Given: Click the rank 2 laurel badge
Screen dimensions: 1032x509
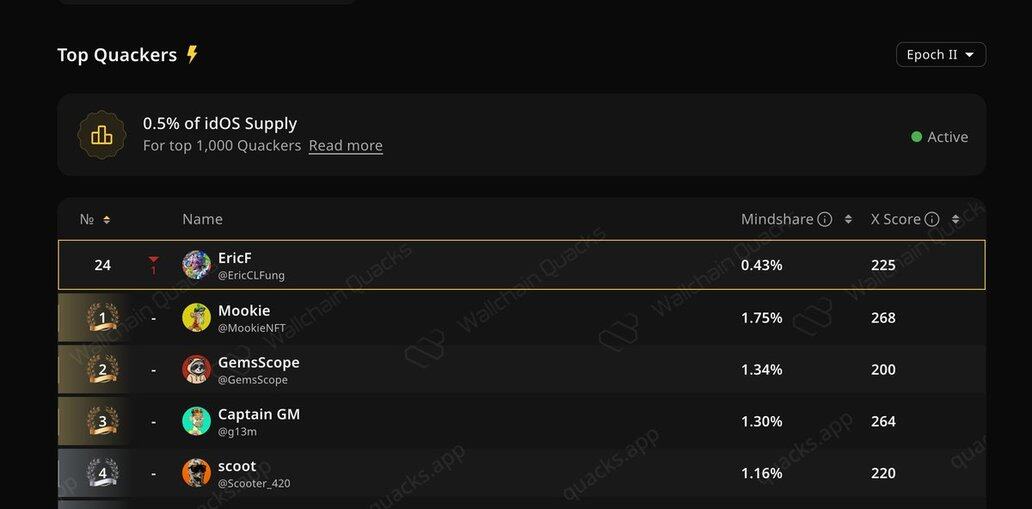Looking at the screenshot, I should click(102, 370).
